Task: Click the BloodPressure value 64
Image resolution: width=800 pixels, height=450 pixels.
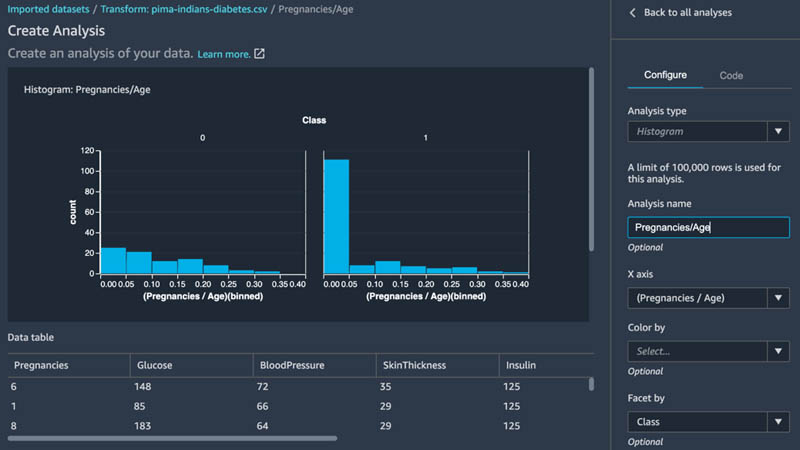Action: point(262,426)
